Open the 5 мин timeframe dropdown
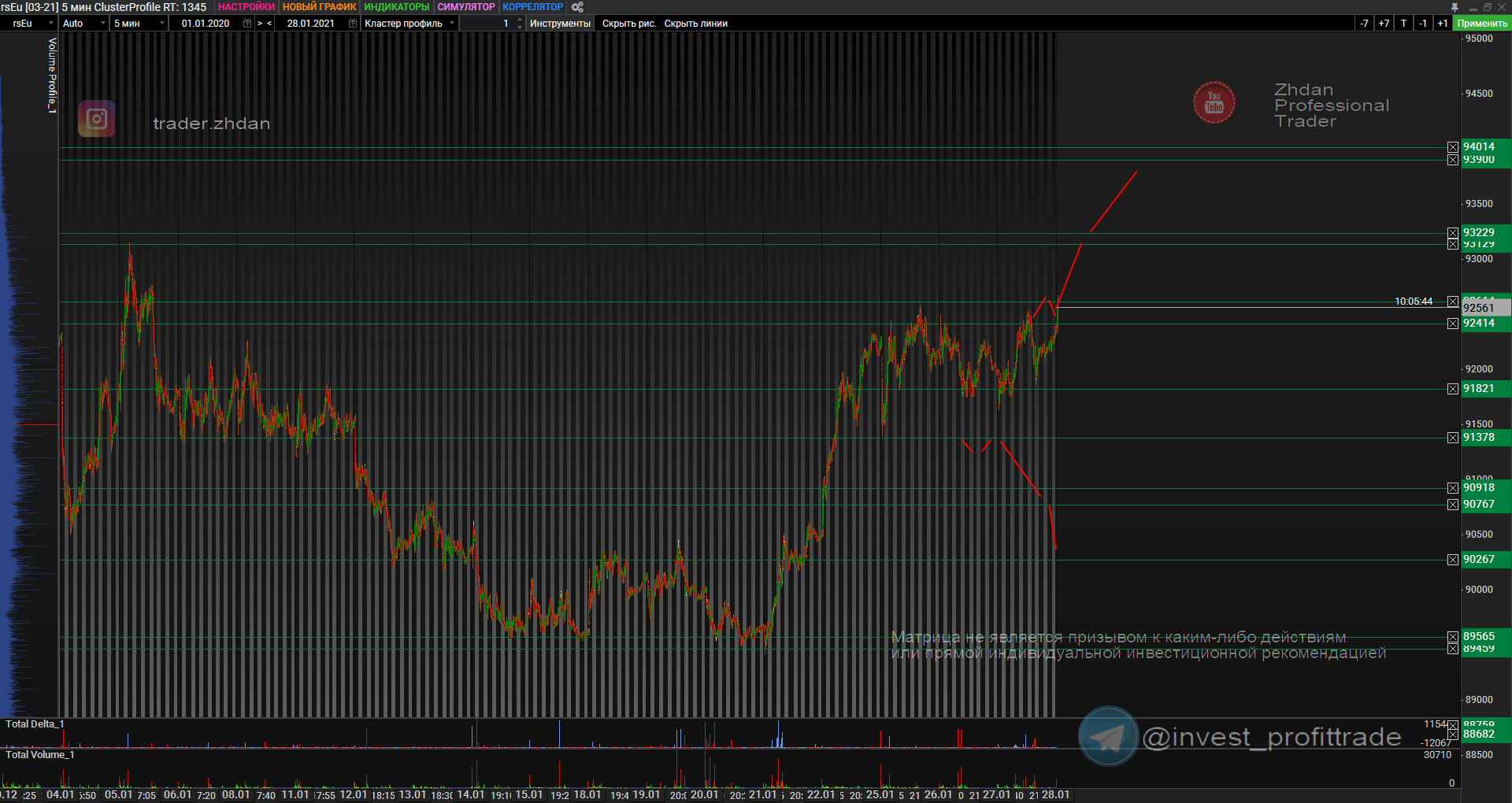The width and height of the screenshot is (1512, 803). (x=161, y=24)
